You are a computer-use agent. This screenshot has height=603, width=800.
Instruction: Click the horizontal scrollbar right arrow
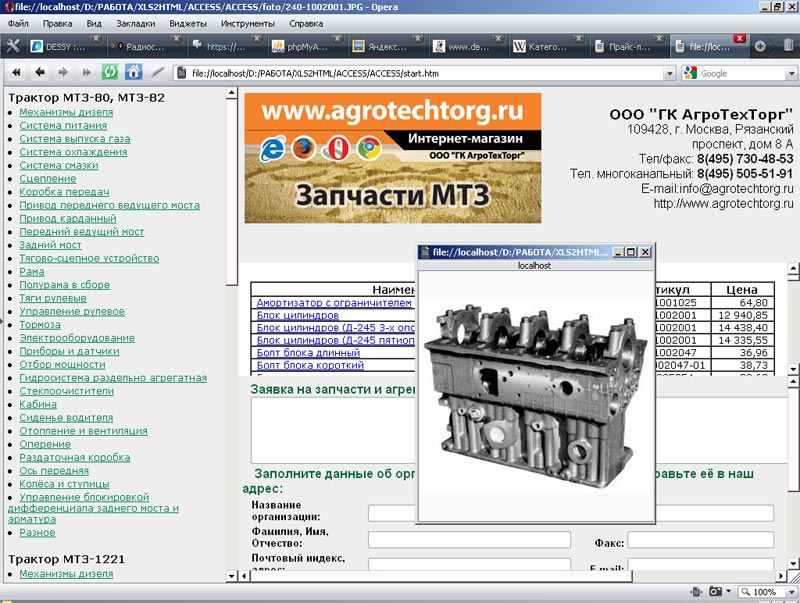780,576
